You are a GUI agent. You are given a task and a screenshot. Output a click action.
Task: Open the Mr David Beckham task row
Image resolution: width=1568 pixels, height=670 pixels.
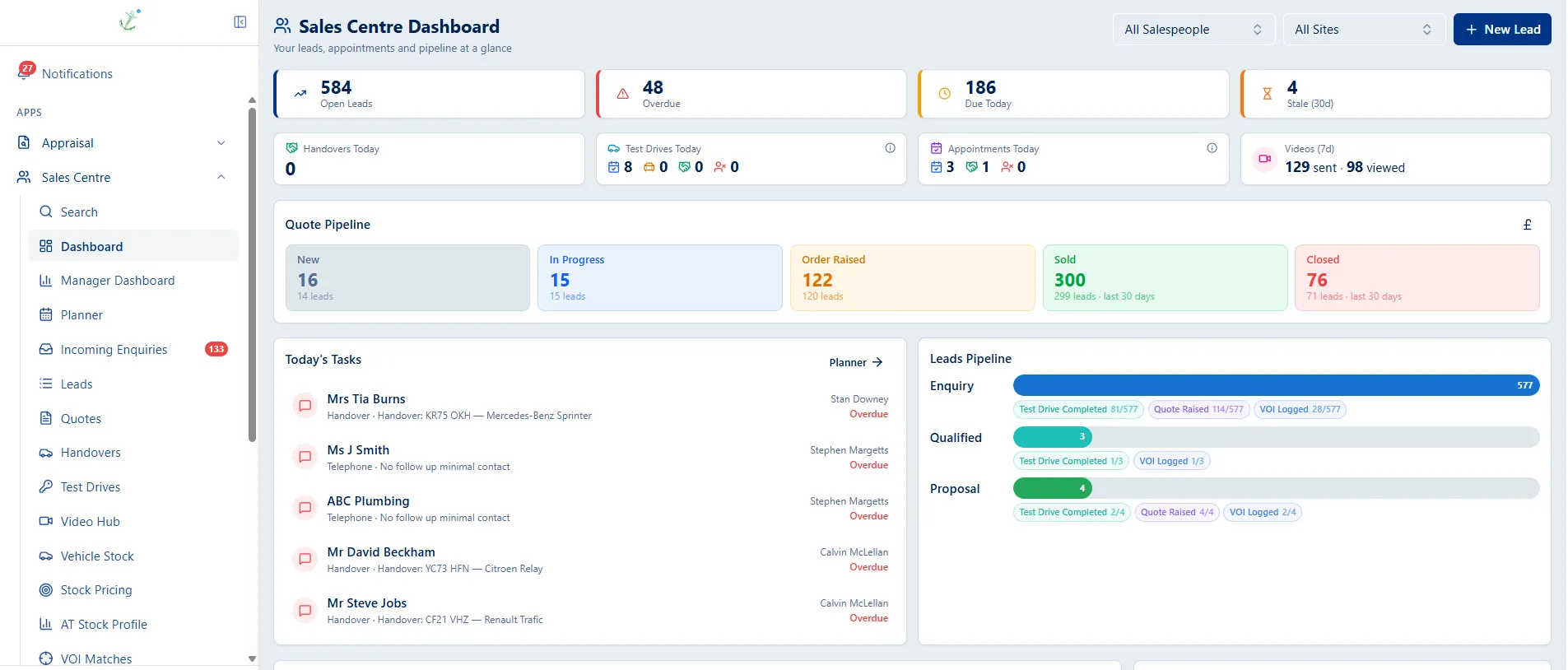click(x=590, y=560)
